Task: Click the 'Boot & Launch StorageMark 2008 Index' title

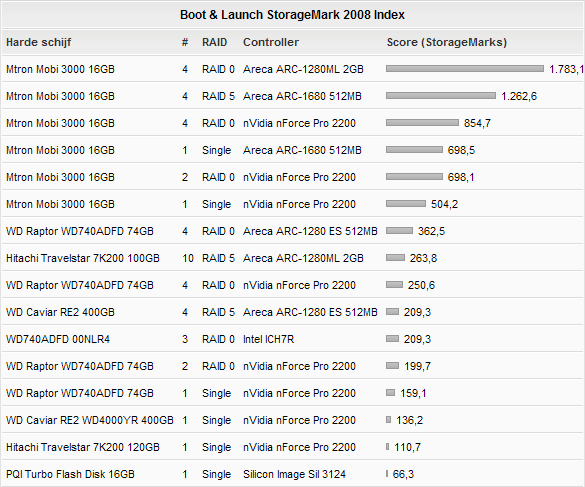Action: point(292,15)
